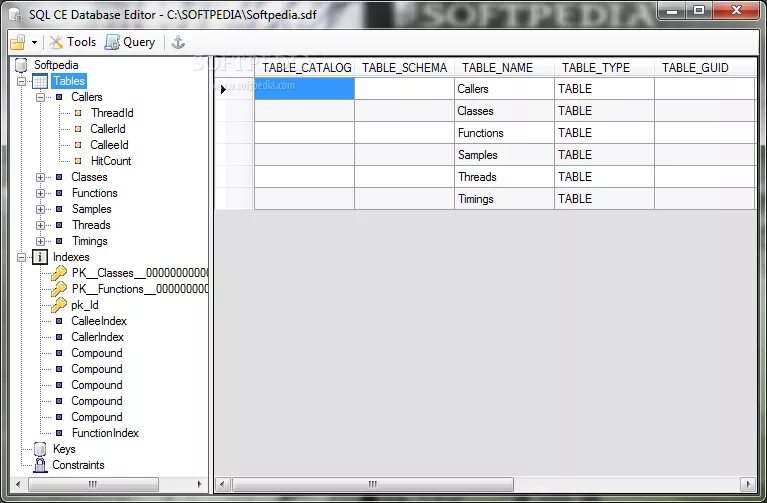Select key icon of pk_Id index
Image resolution: width=767 pixels, height=503 pixels.
point(59,305)
